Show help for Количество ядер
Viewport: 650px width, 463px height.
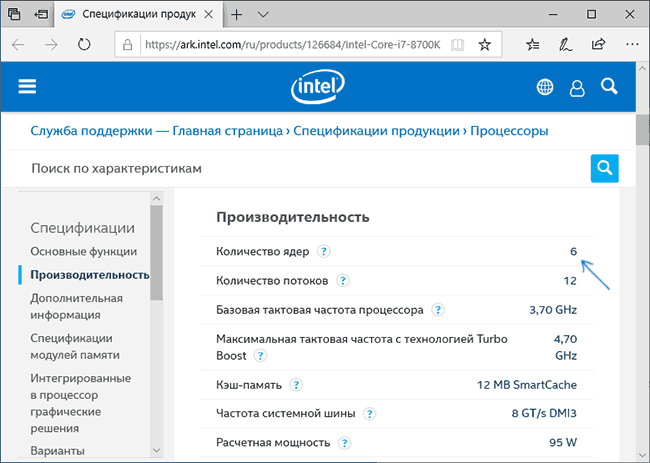324,251
